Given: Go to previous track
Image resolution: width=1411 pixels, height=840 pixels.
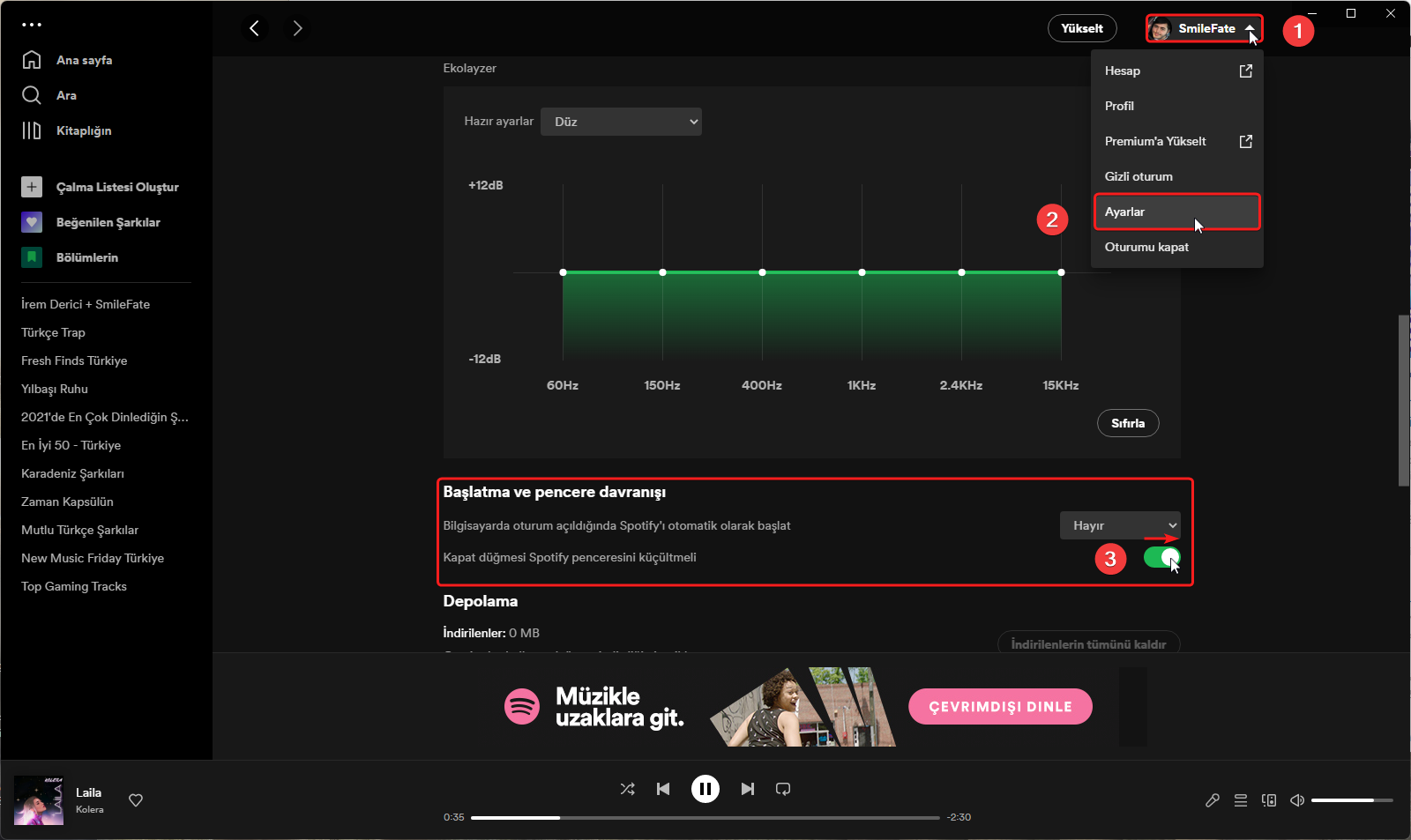Looking at the screenshot, I should point(663,789).
